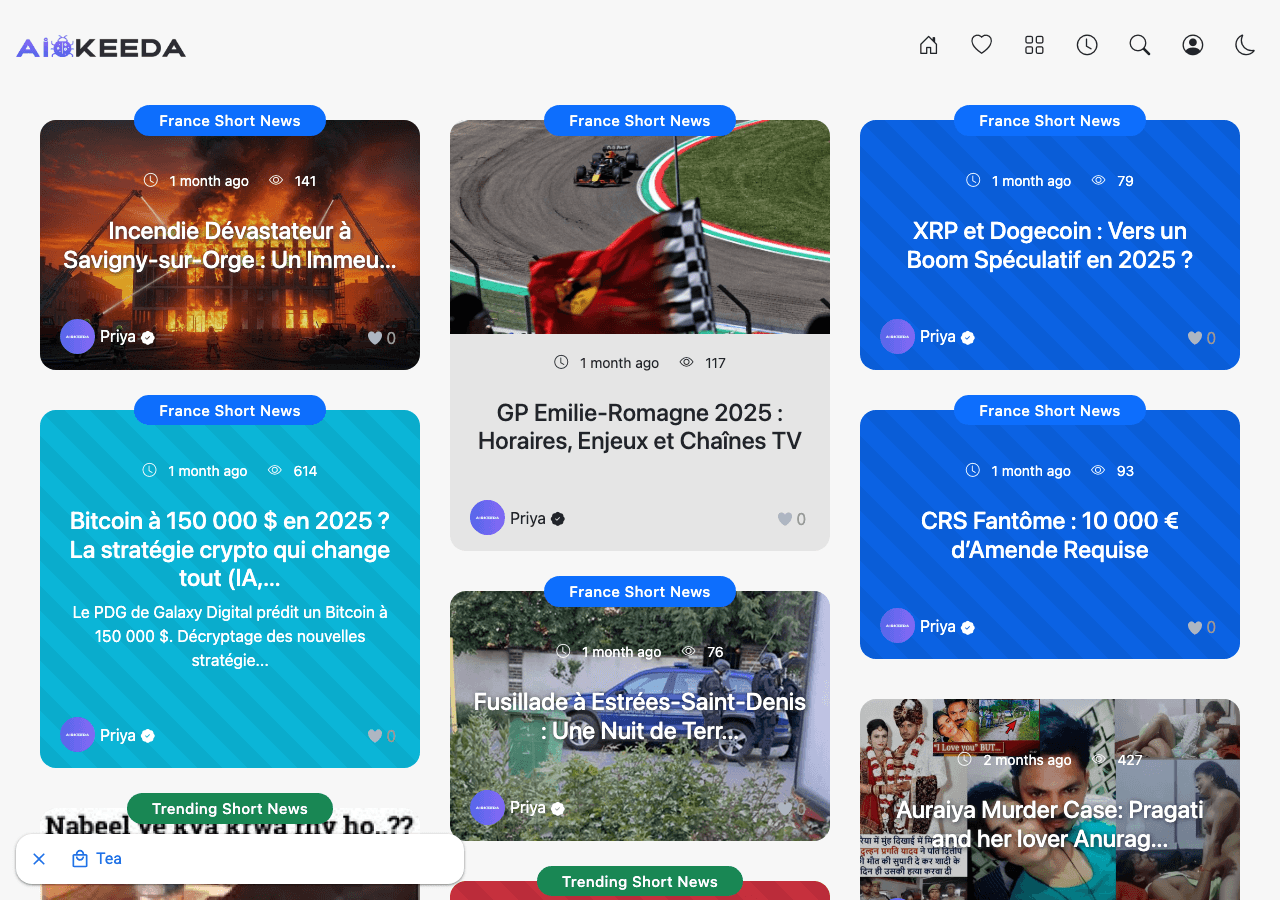The image size is (1280, 900).
Task: Open the search magnifier icon
Action: (1140, 45)
